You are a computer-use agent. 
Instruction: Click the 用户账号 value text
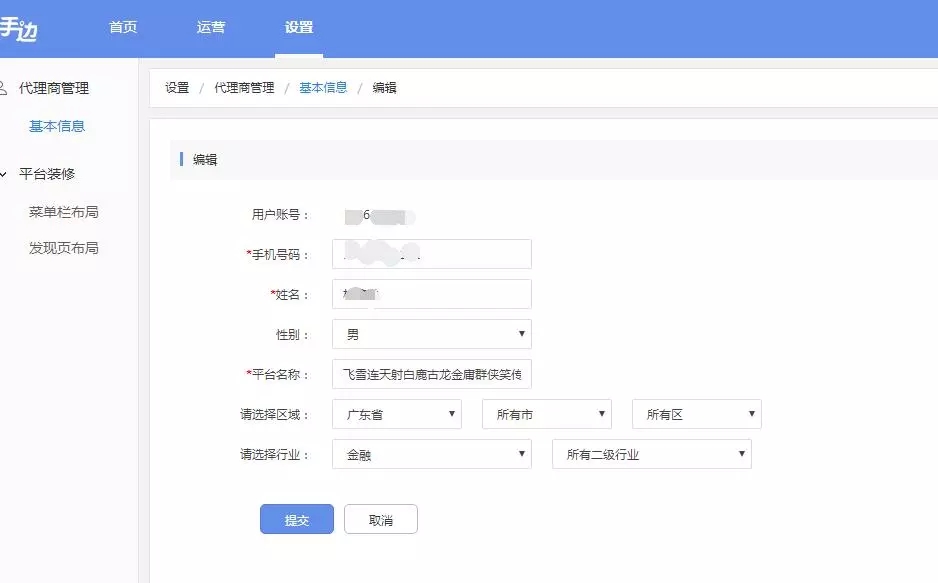click(379, 216)
